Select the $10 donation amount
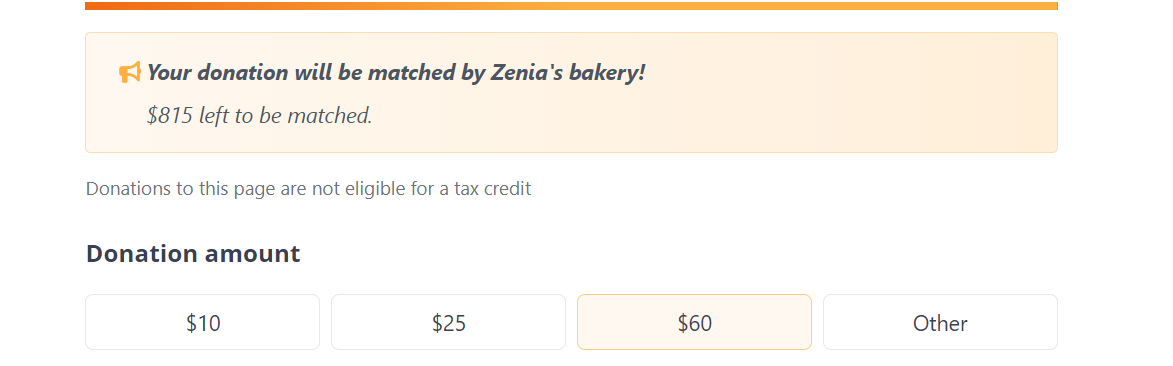The width and height of the screenshot is (1173, 366). 203,322
